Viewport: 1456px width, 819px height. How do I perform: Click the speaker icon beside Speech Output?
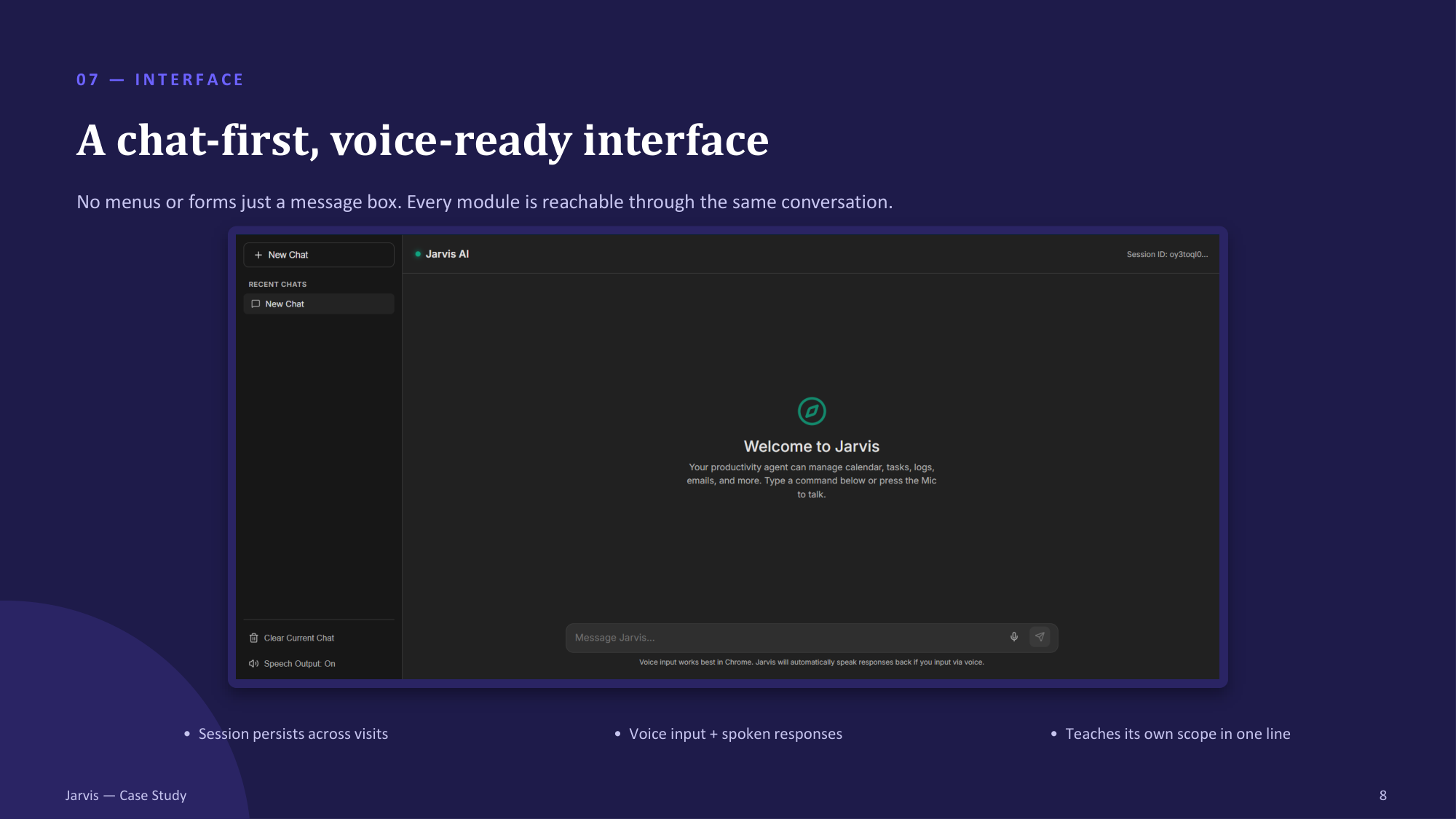click(253, 664)
